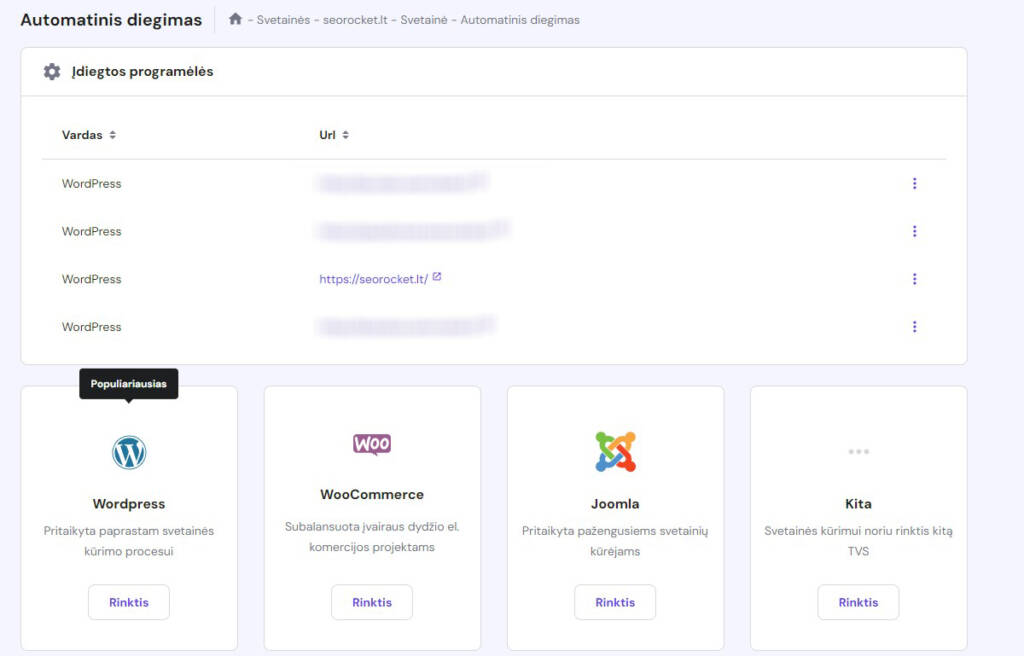
Task: Click the WordPress logo icon
Action: pos(129,452)
